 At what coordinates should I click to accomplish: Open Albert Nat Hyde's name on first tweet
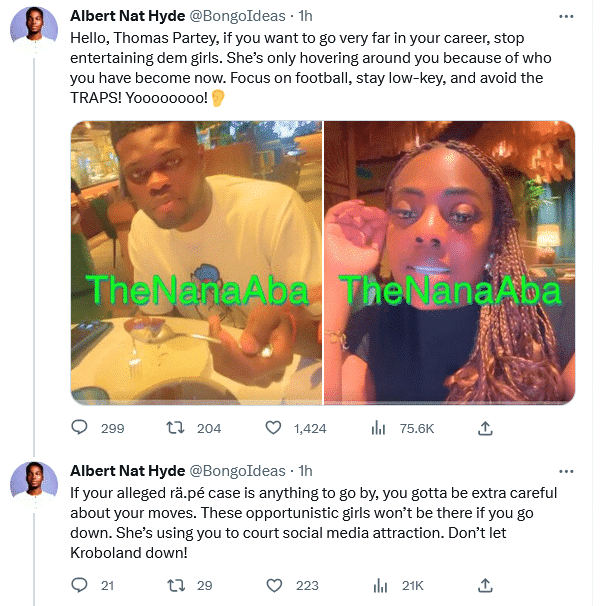click(x=126, y=17)
